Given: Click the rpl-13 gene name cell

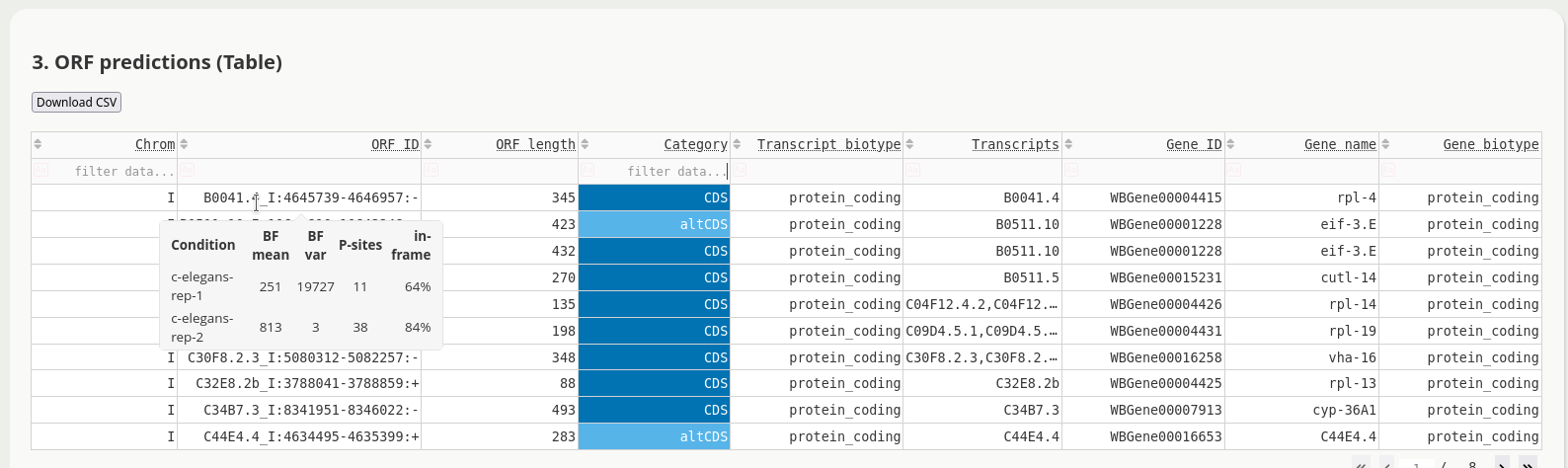Looking at the screenshot, I should coord(1301,383).
